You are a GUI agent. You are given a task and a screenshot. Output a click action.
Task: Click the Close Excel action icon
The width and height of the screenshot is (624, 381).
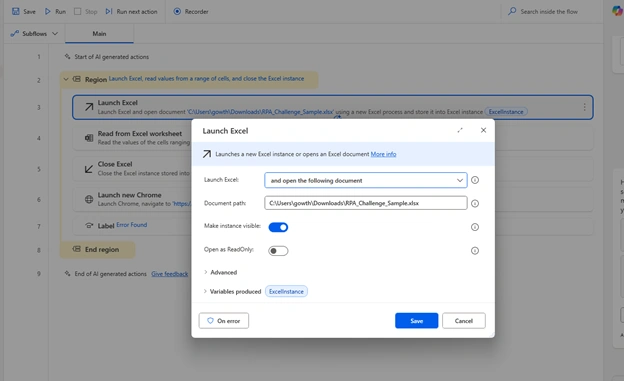pyautogui.click(x=89, y=169)
